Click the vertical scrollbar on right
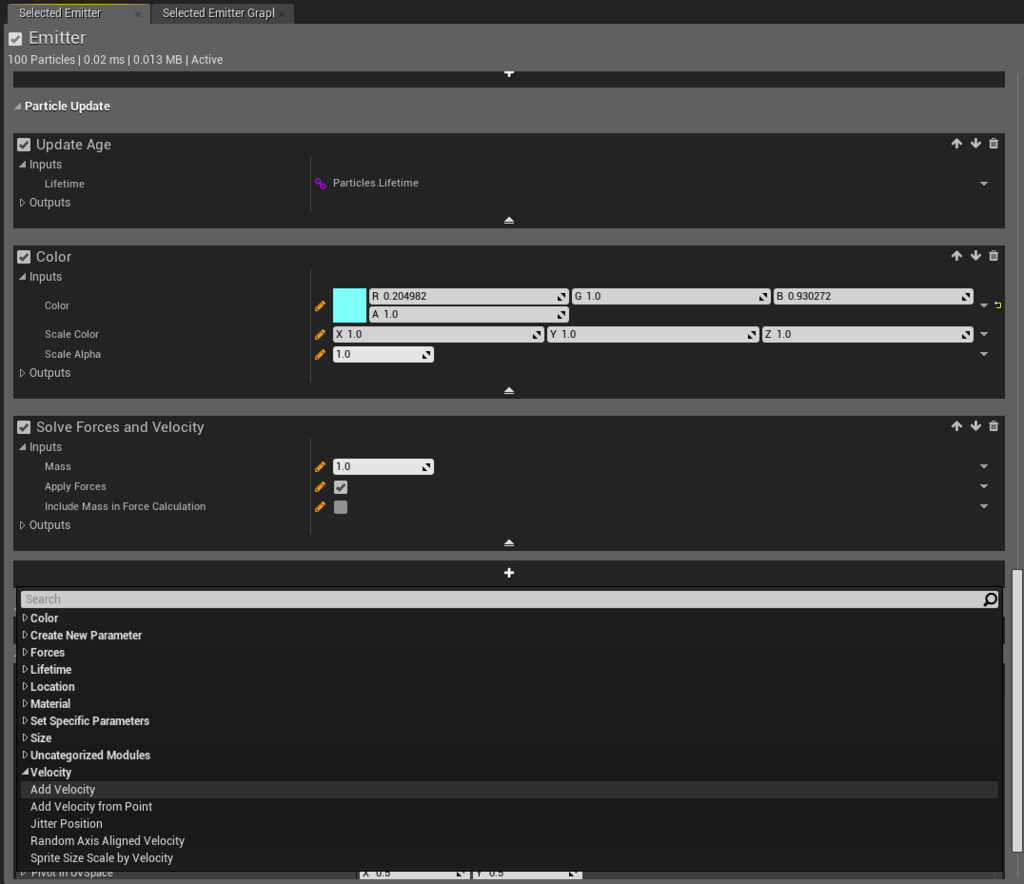This screenshot has width=1024, height=884. point(1017,710)
